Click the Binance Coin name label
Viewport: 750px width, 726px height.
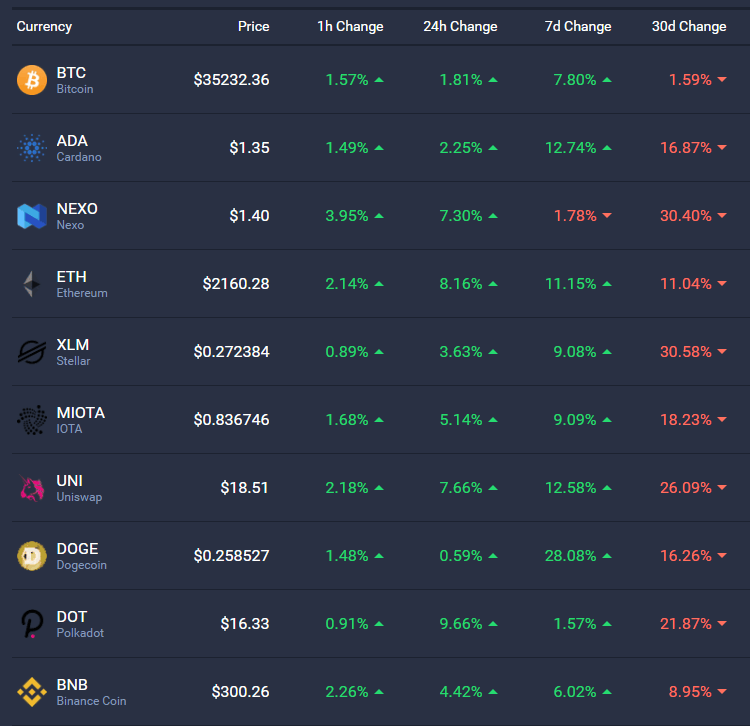point(91,701)
